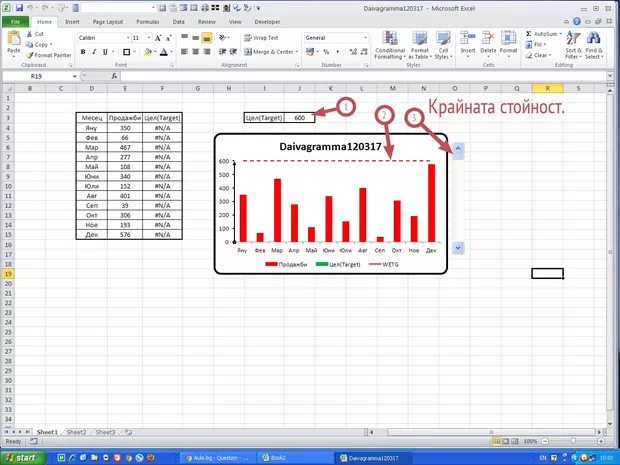Screen dimensions: 620x465
Task: Toggle Top Align icon
Action: tap(184, 38)
